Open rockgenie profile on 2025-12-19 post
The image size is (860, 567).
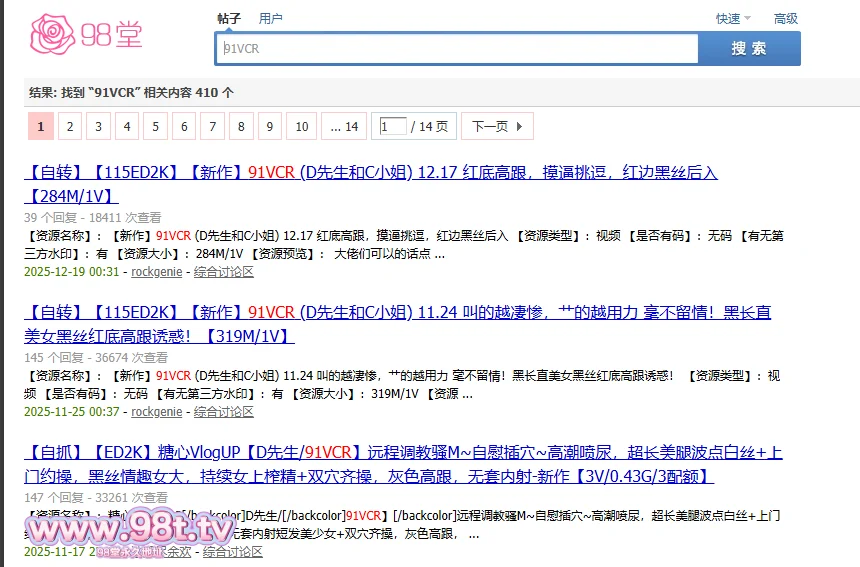click(x=156, y=272)
